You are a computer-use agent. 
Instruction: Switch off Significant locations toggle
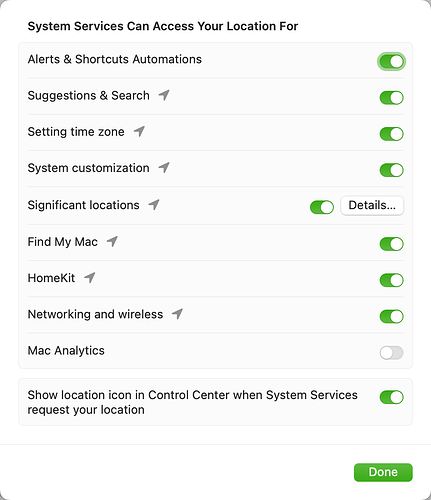tap(322, 207)
